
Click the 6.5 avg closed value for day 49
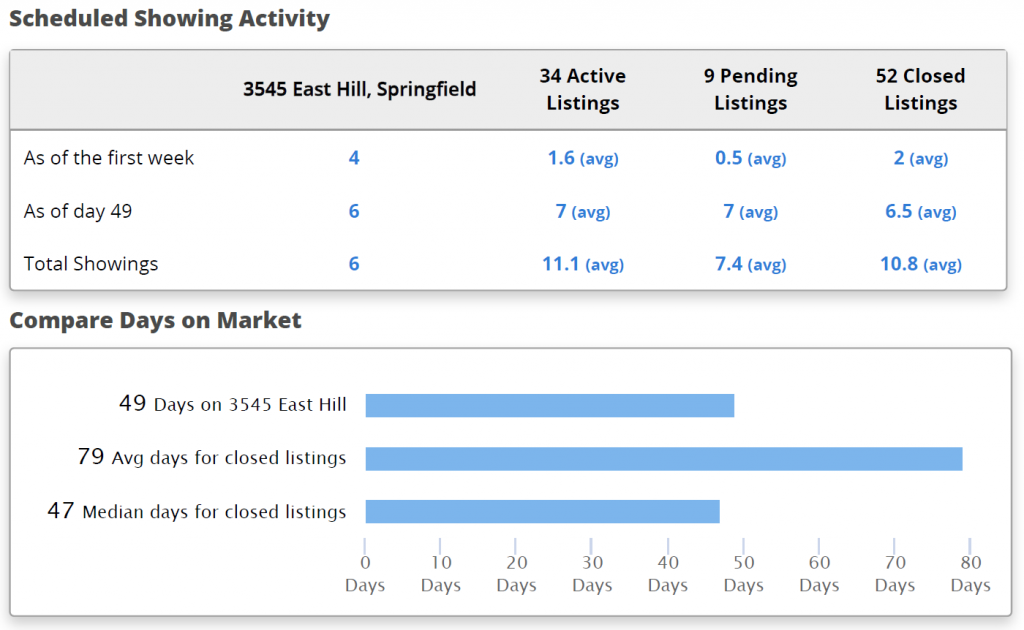(919, 211)
